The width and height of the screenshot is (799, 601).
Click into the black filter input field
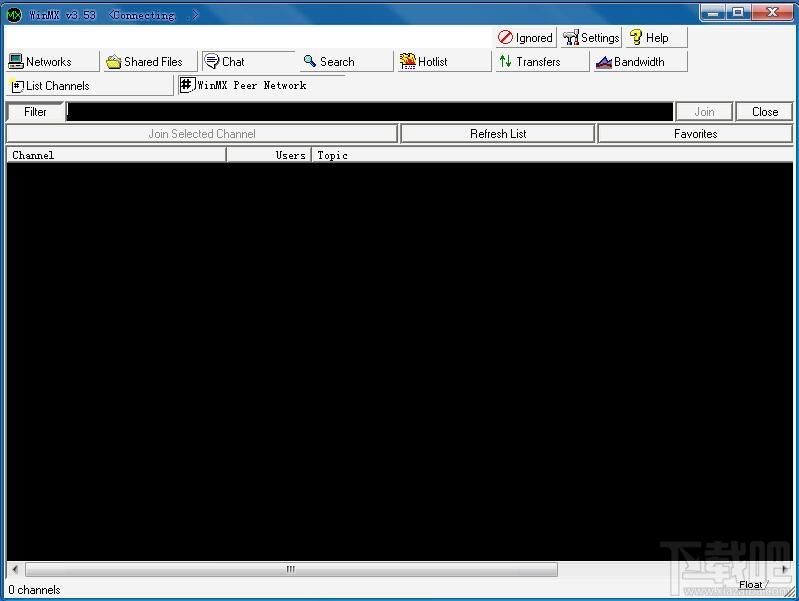tap(370, 112)
